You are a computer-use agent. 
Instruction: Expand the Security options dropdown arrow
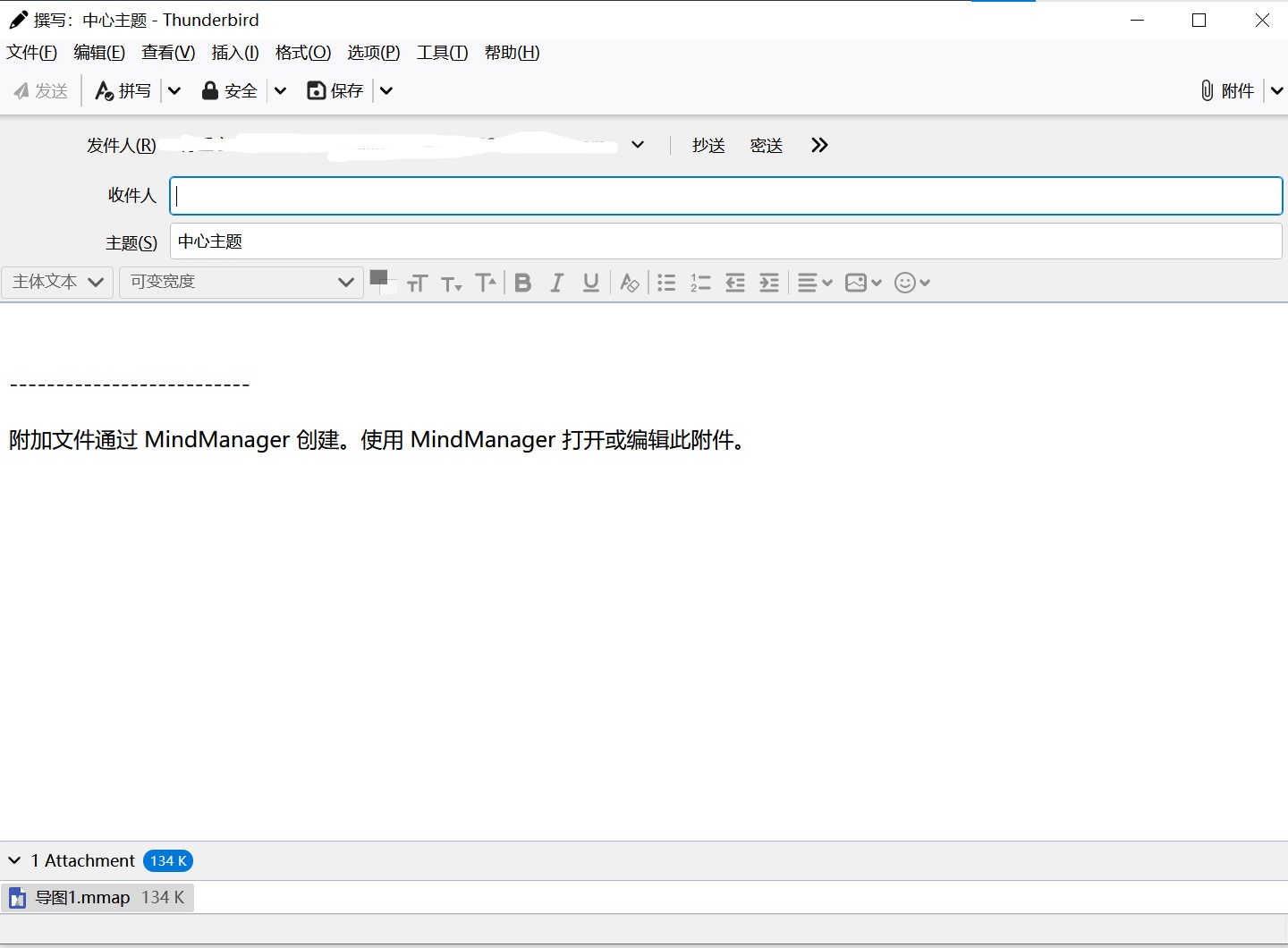(x=280, y=90)
